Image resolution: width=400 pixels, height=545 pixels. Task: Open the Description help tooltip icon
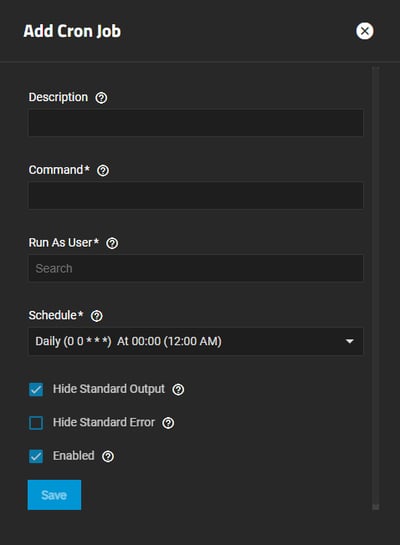coord(101,98)
